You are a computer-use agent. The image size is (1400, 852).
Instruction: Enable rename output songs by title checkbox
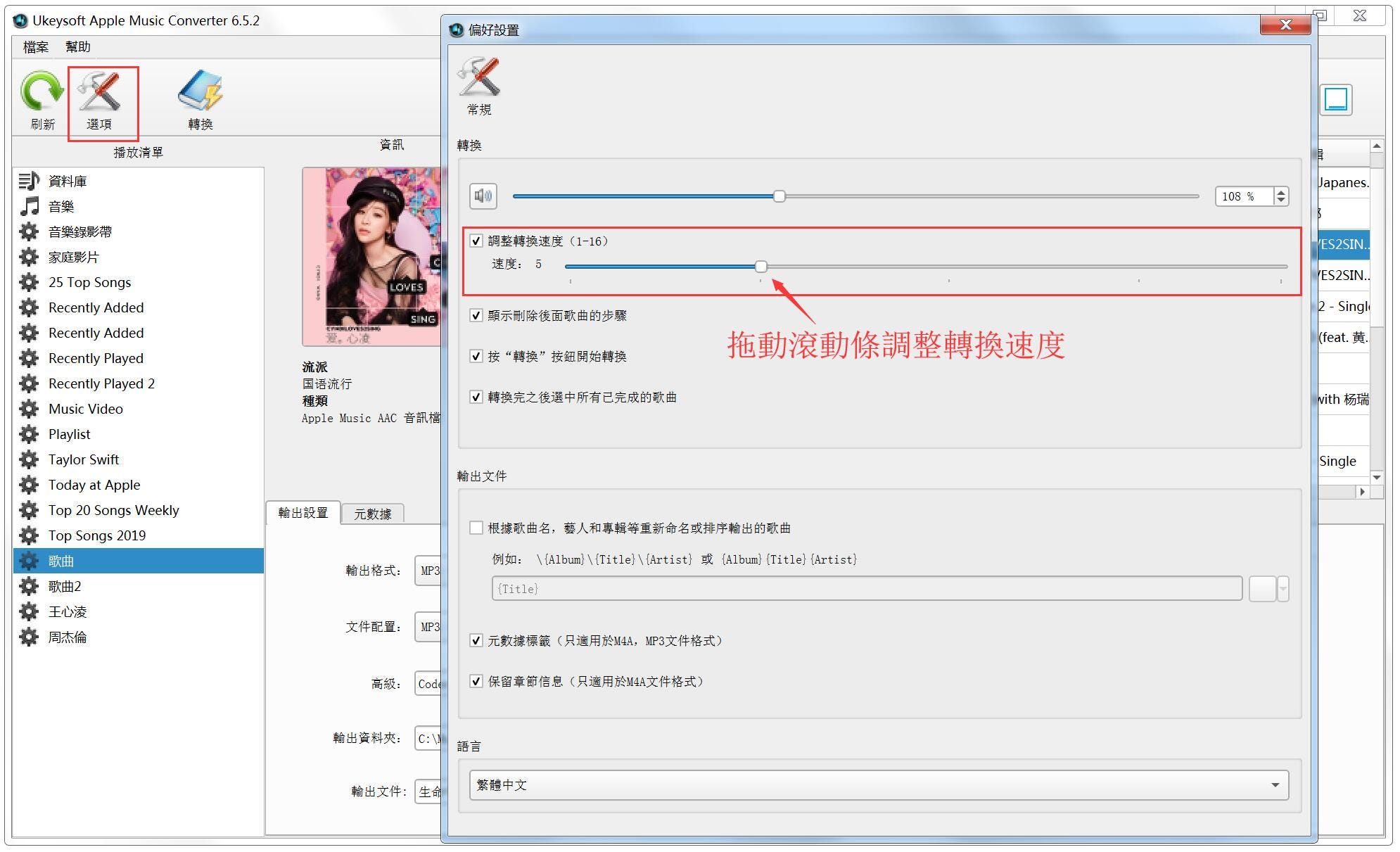click(x=476, y=528)
